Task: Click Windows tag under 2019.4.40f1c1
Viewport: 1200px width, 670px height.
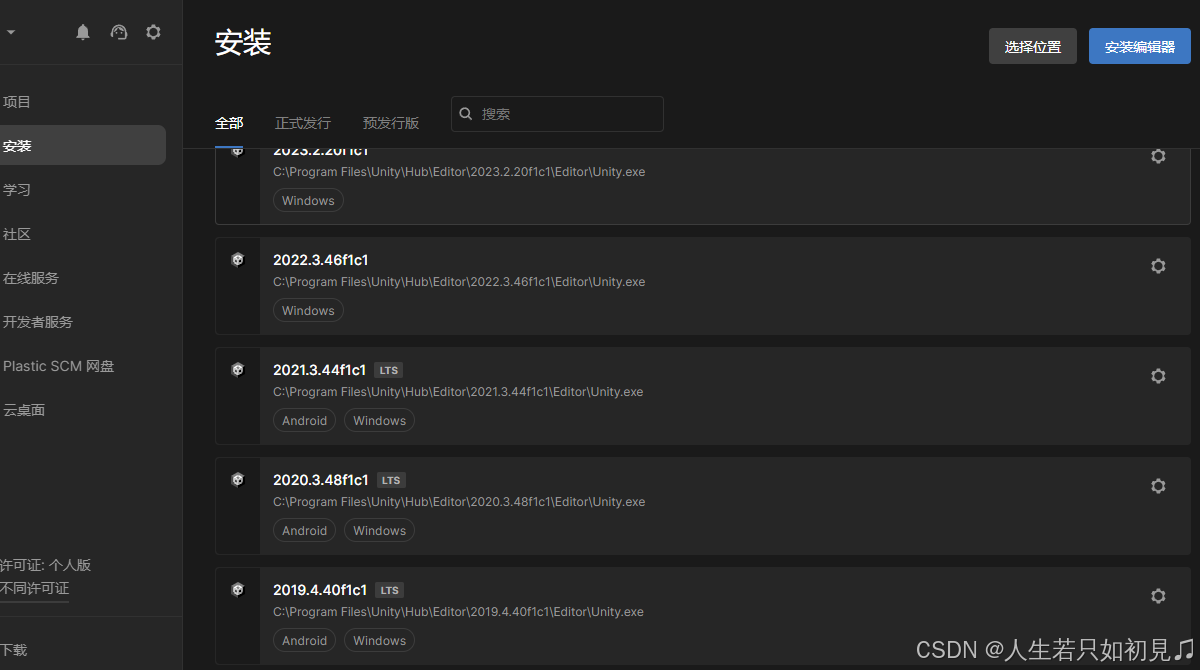Action: click(x=380, y=641)
